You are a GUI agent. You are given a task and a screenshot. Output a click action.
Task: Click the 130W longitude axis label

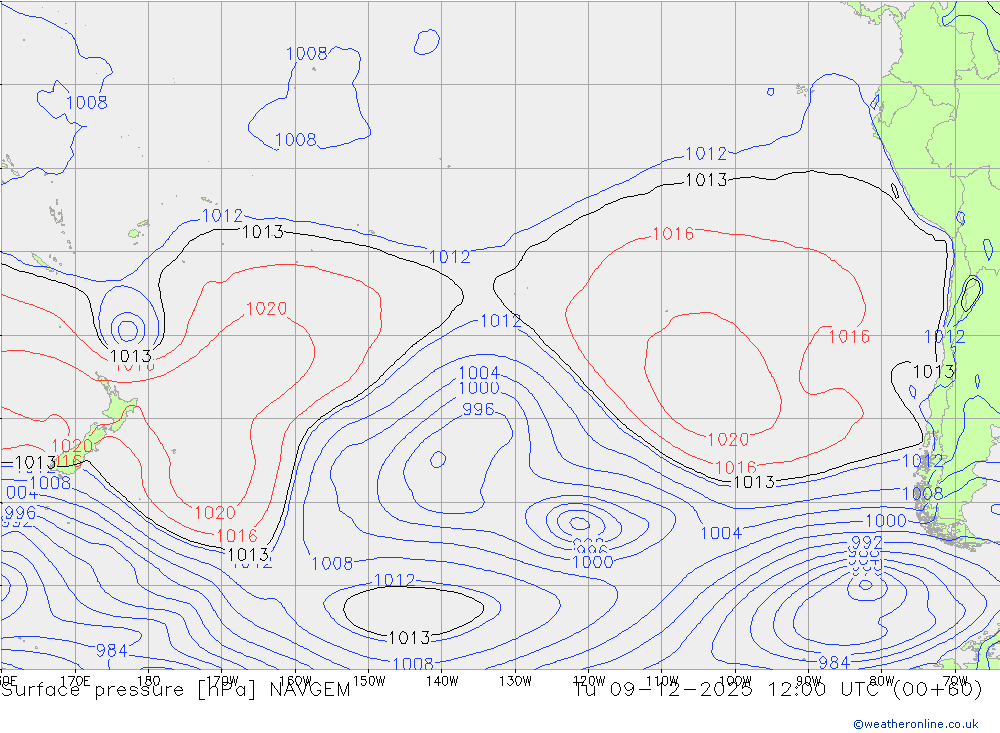[x=515, y=681]
